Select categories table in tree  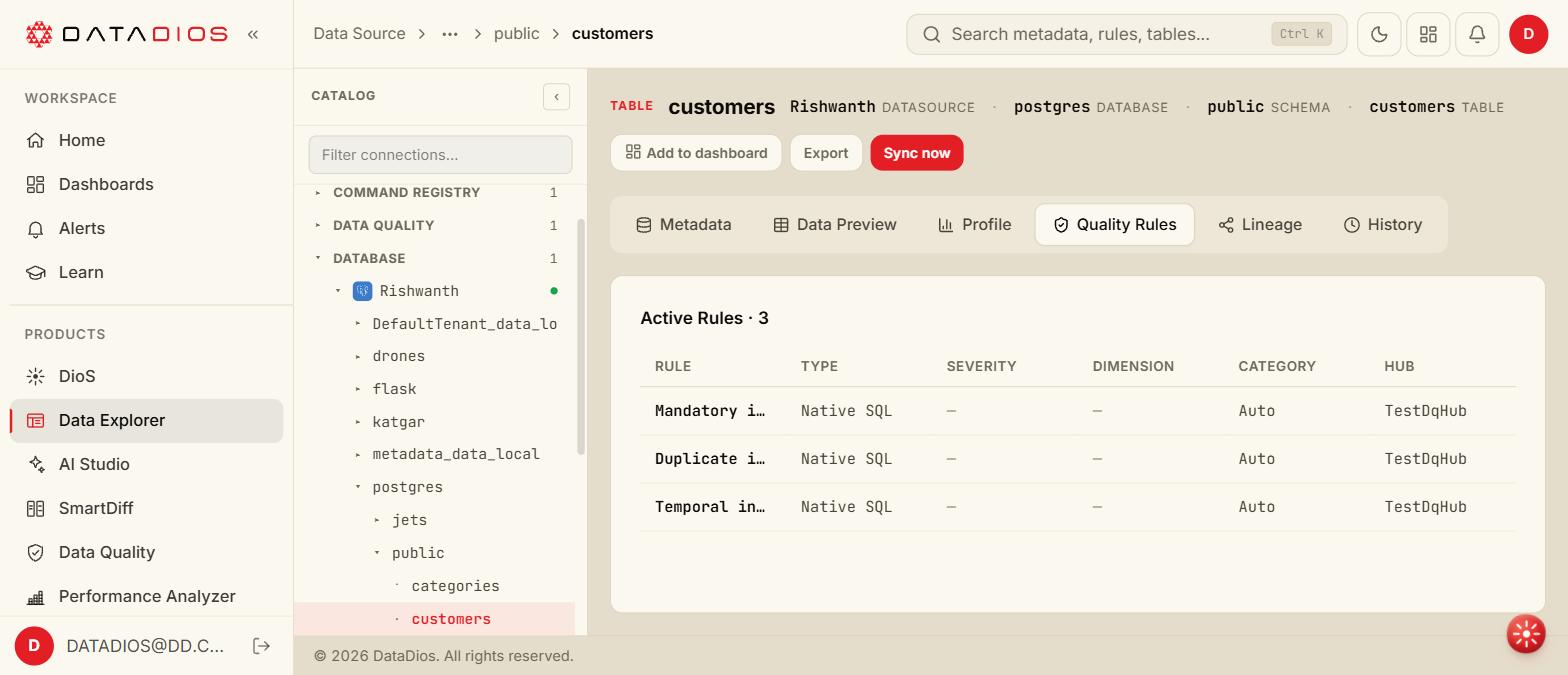point(455,586)
